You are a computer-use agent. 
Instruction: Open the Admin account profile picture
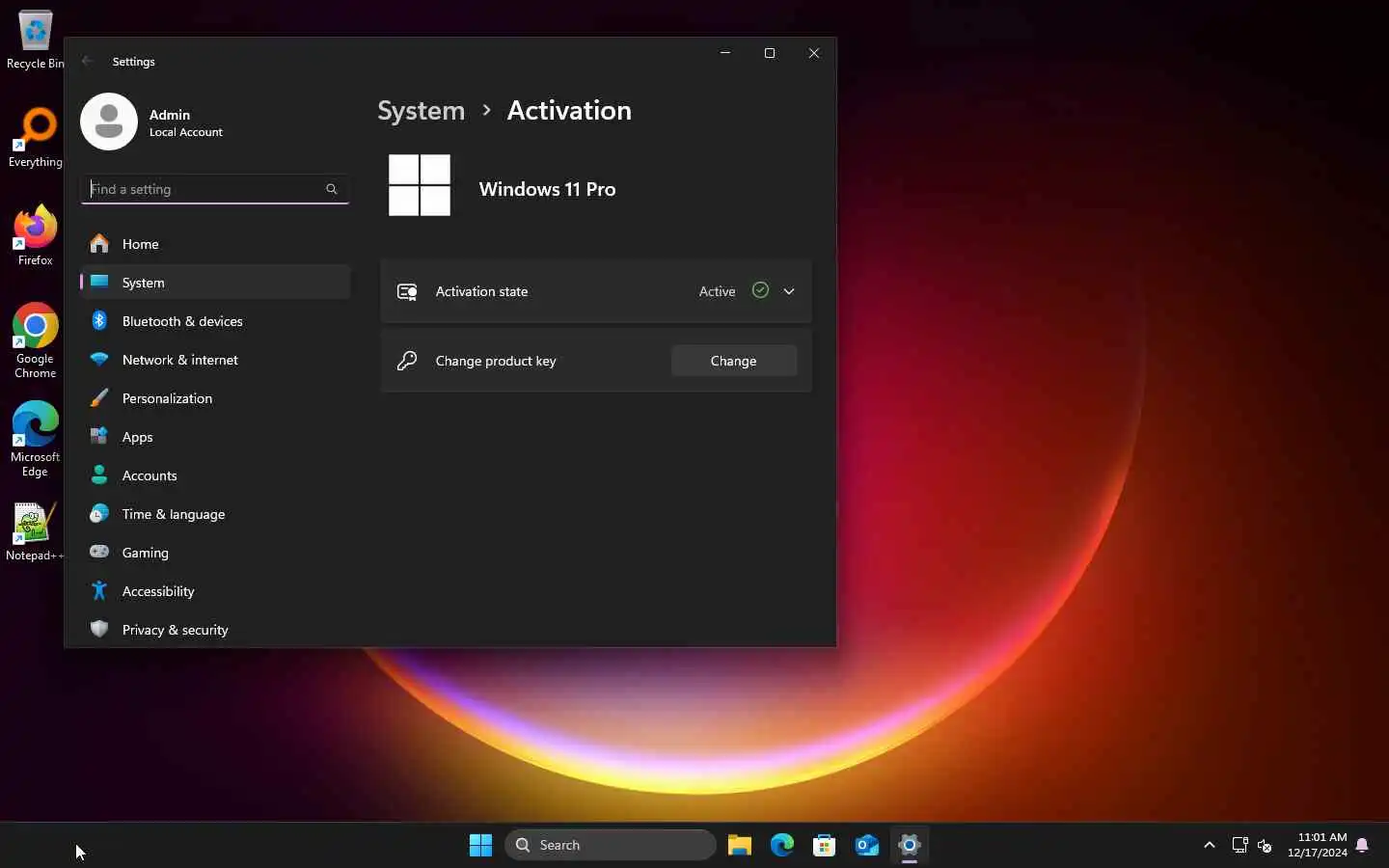click(109, 122)
